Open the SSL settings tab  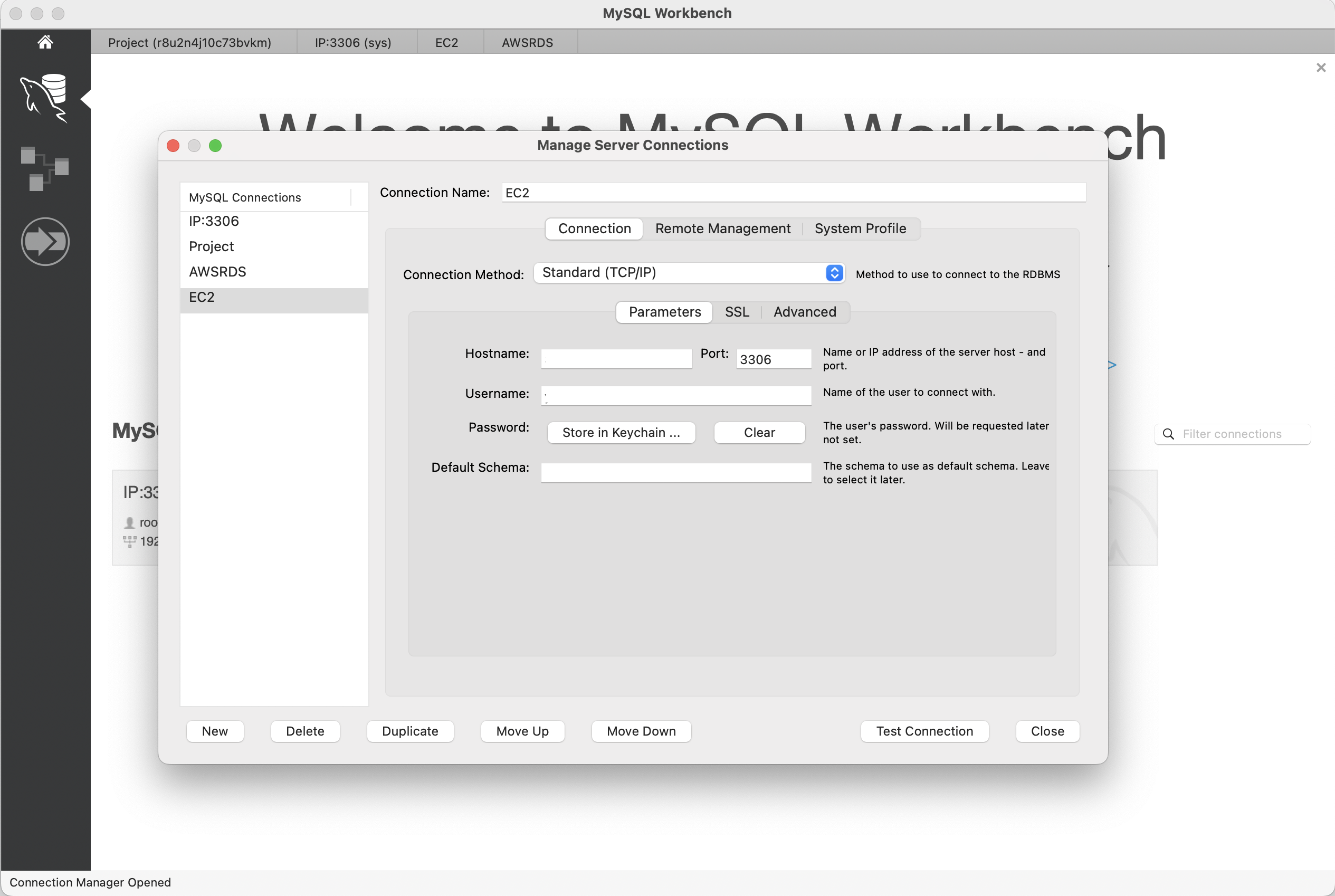737,312
